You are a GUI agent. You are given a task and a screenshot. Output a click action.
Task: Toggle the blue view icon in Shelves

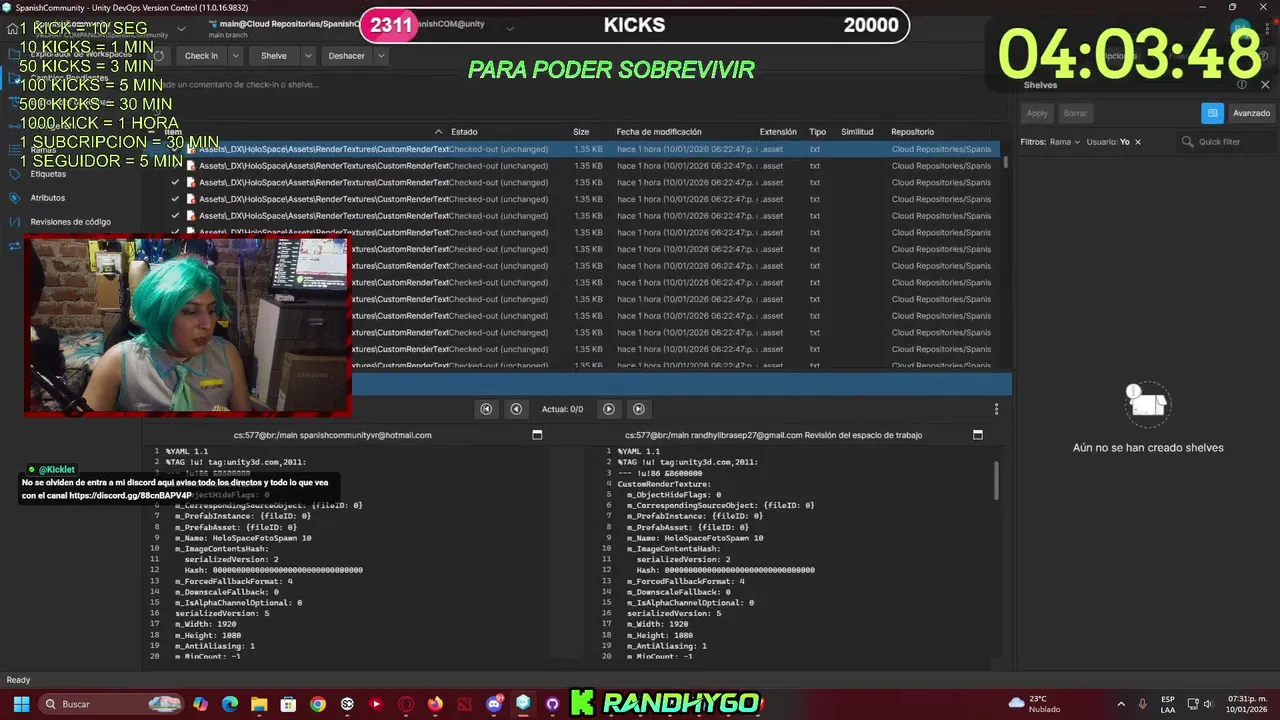pyautogui.click(x=1212, y=113)
